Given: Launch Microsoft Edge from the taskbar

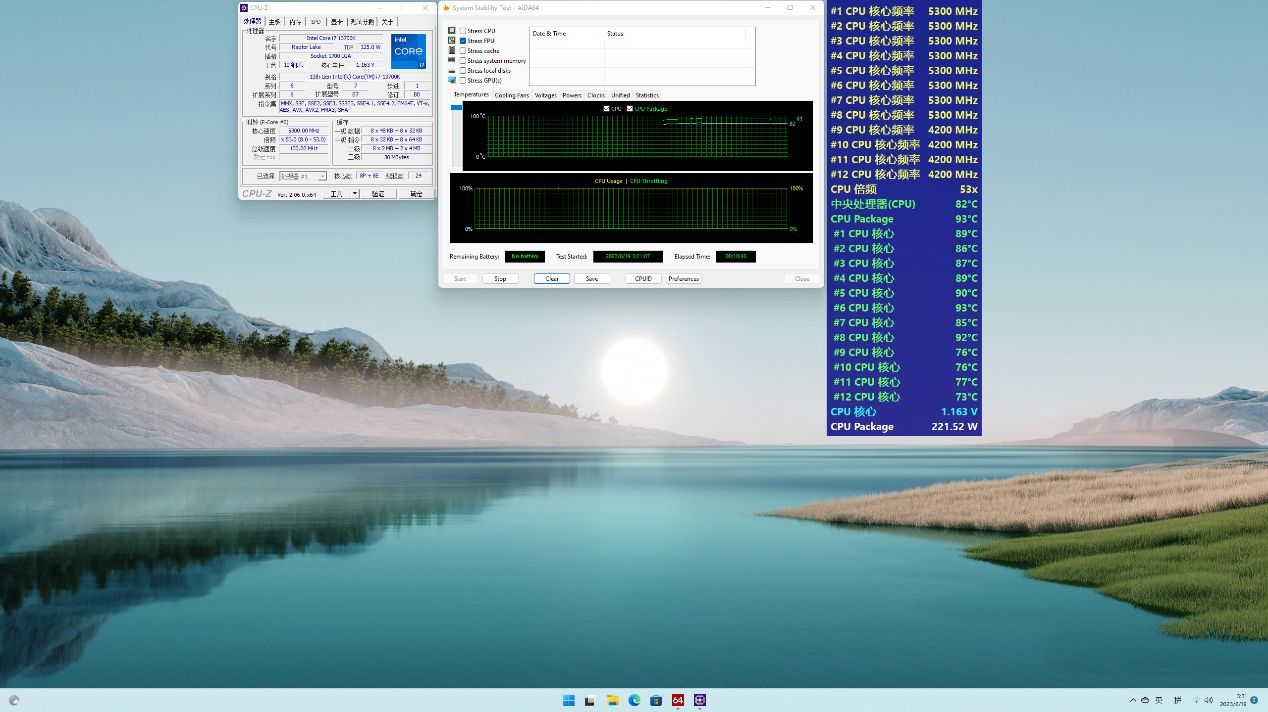Looking at the screenshot, I should click(634, 700).
